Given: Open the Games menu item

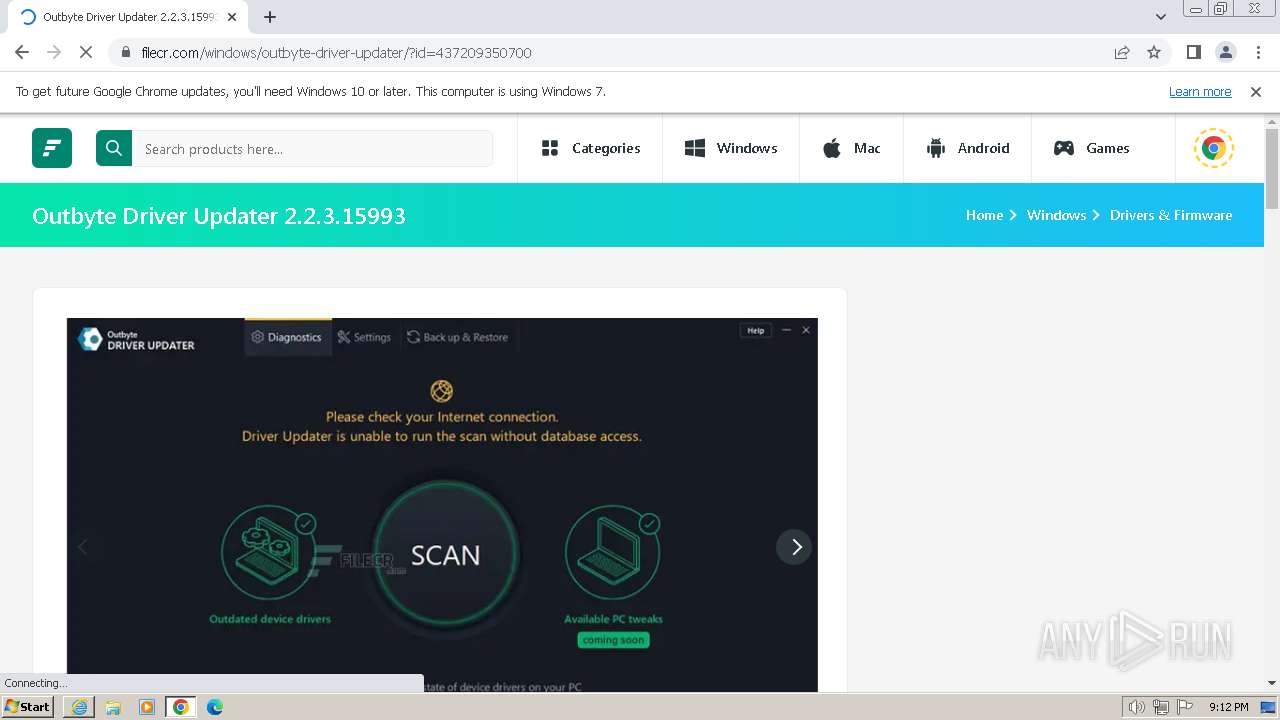Looking at the screenshot, I should point(1092,148).
